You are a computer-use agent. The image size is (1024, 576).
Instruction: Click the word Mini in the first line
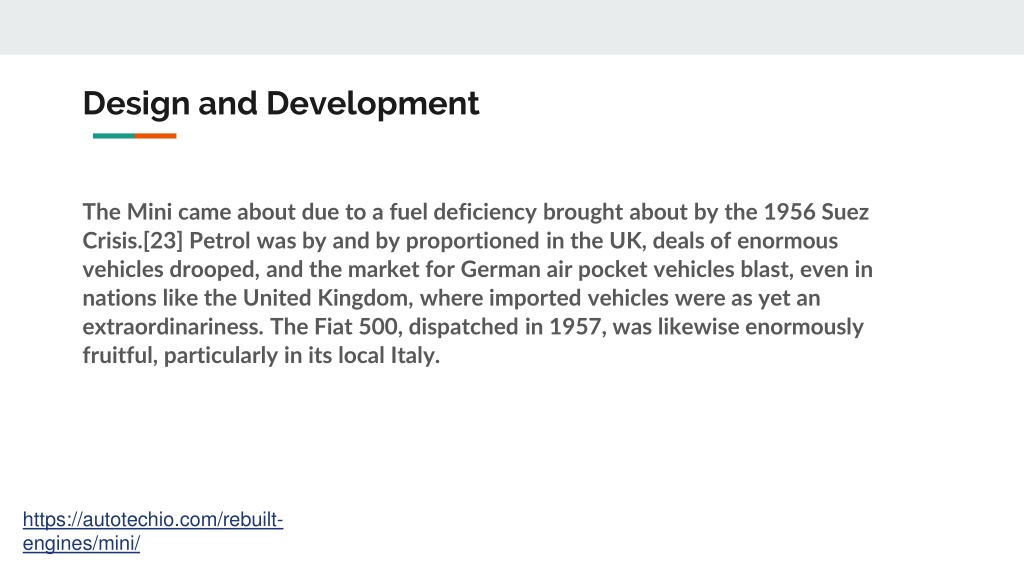[x=149, y=212]
